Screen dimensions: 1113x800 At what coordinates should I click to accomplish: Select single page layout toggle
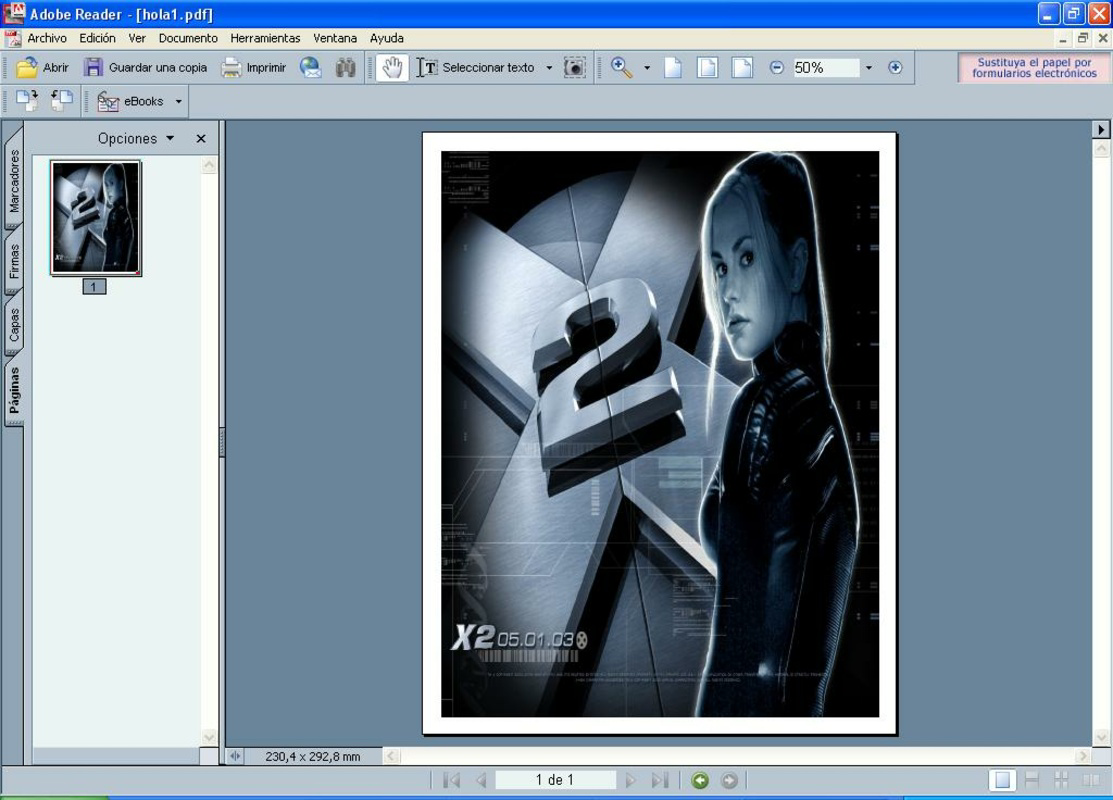click(x=1002, y=780)
